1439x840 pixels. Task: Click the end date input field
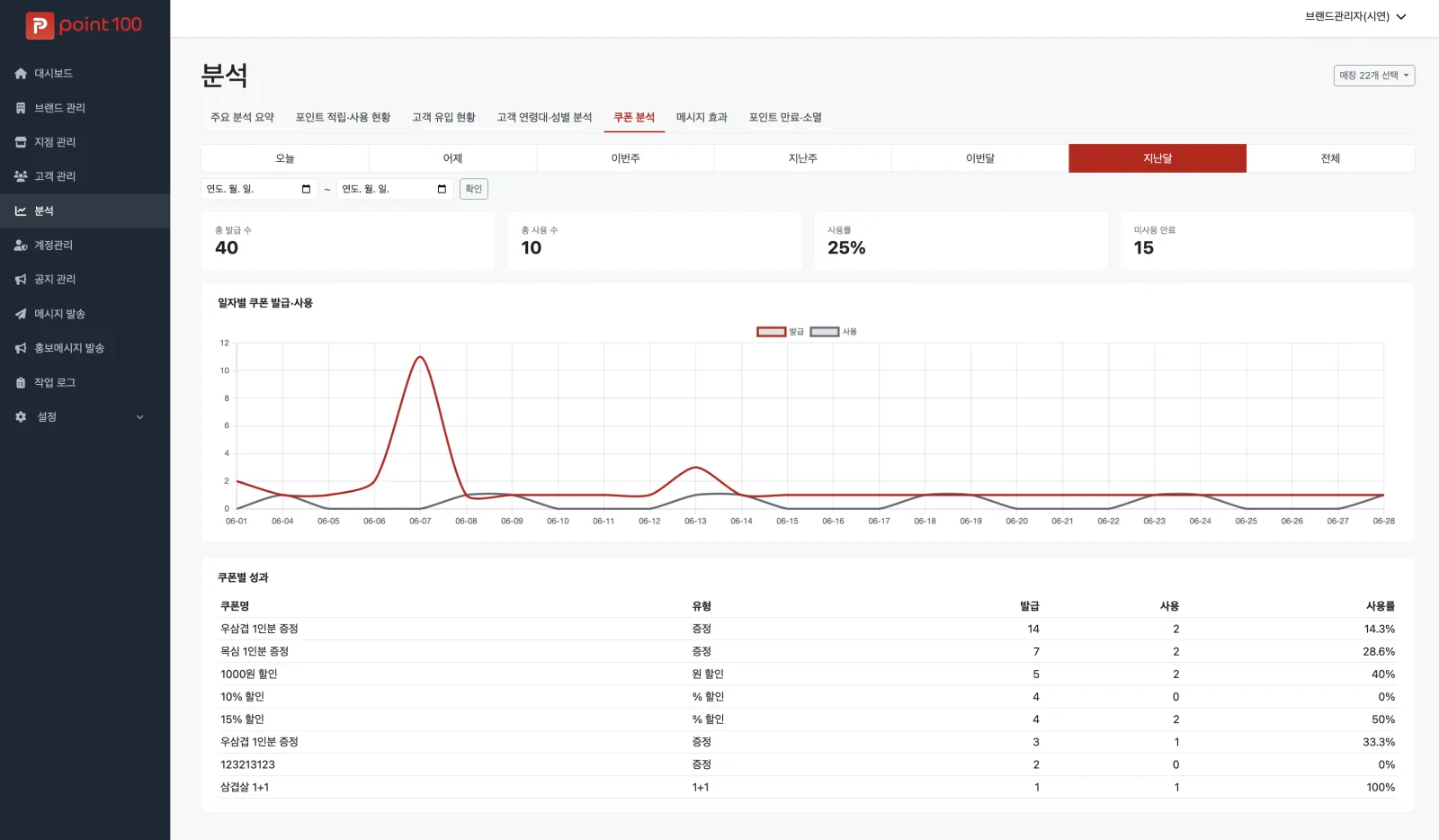(394, 189)
